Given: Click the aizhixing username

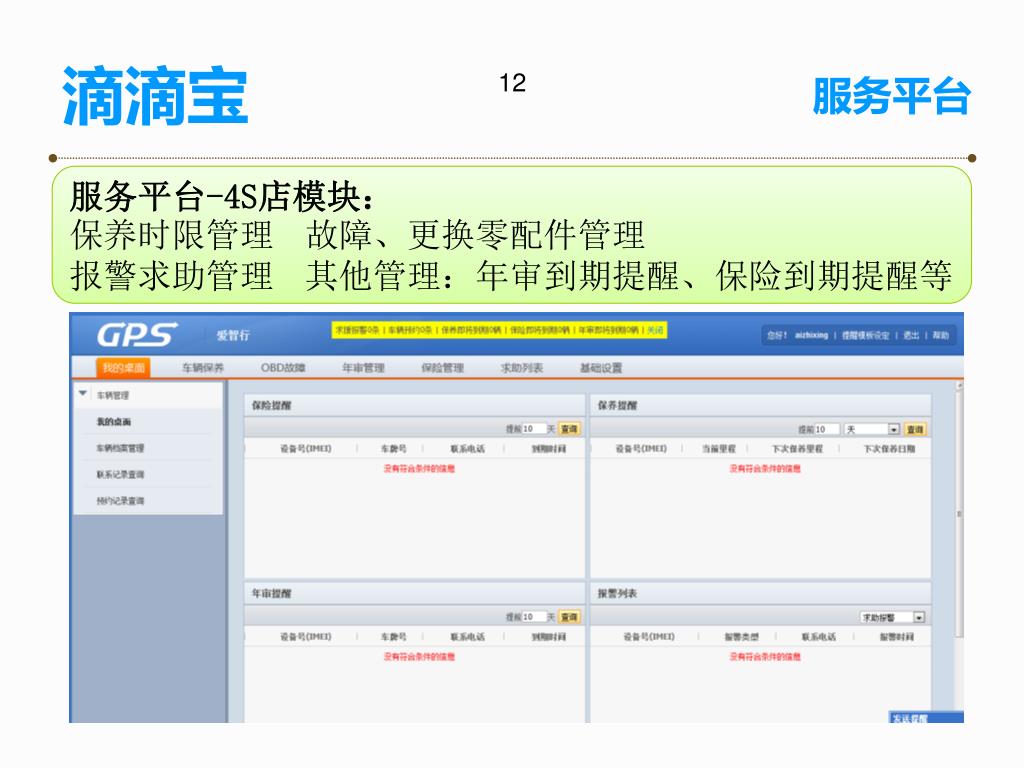Looking at the screenshot, I should 811,335.
